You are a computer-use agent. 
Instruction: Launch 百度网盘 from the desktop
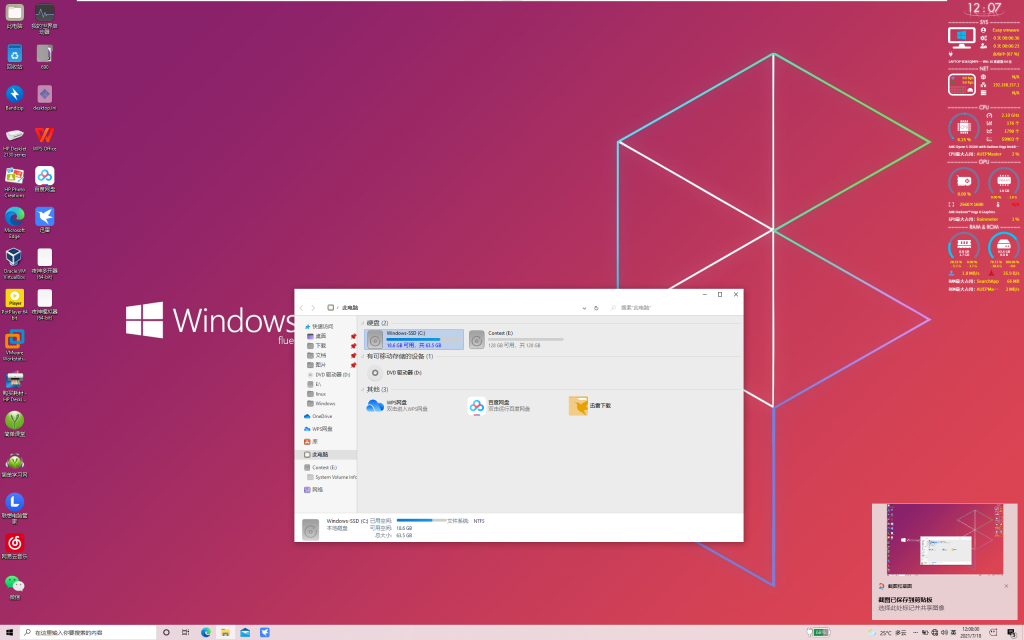pyautogui.click(x=44, y=179)
